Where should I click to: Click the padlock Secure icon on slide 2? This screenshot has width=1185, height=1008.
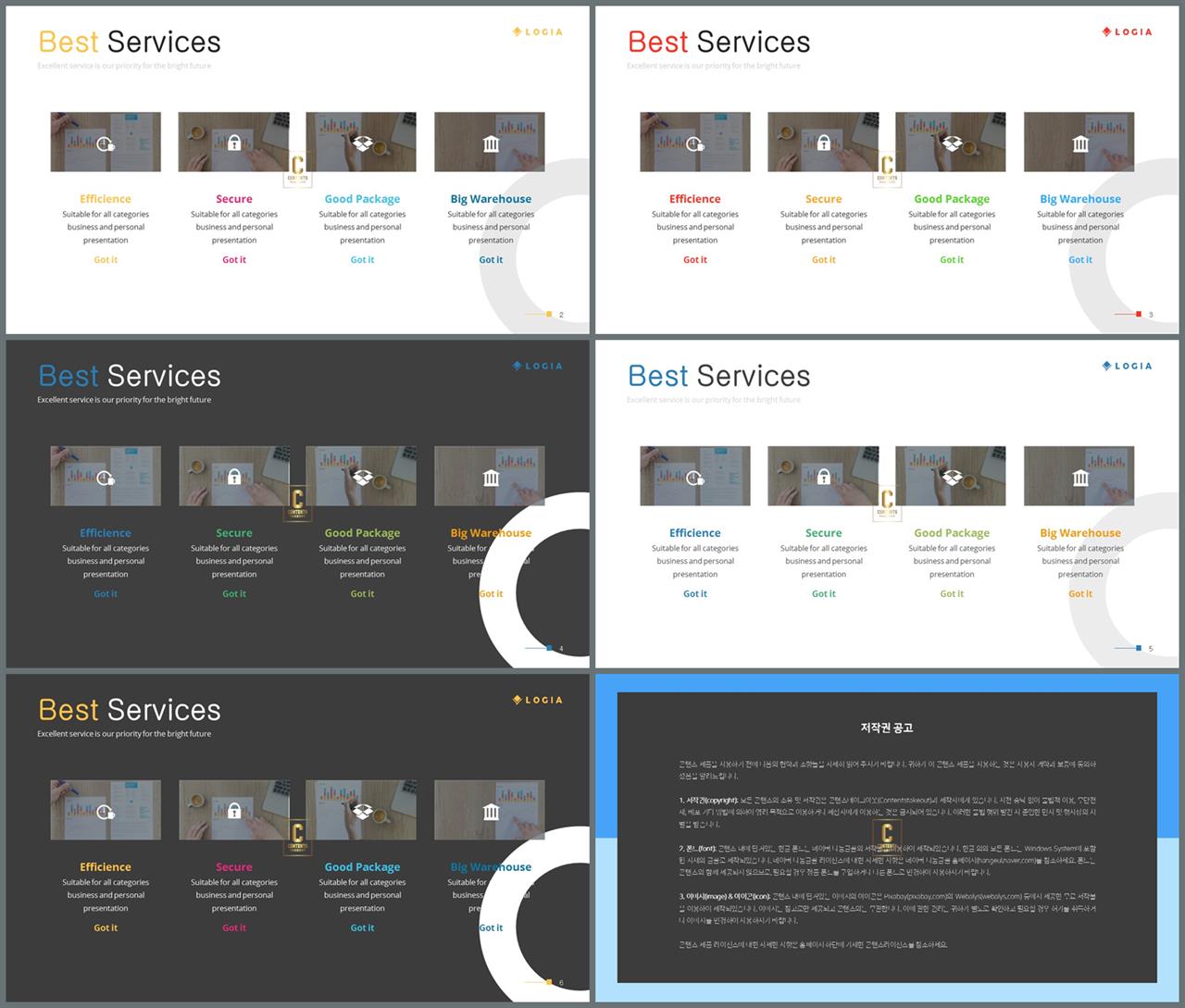(x=234, y=143)
